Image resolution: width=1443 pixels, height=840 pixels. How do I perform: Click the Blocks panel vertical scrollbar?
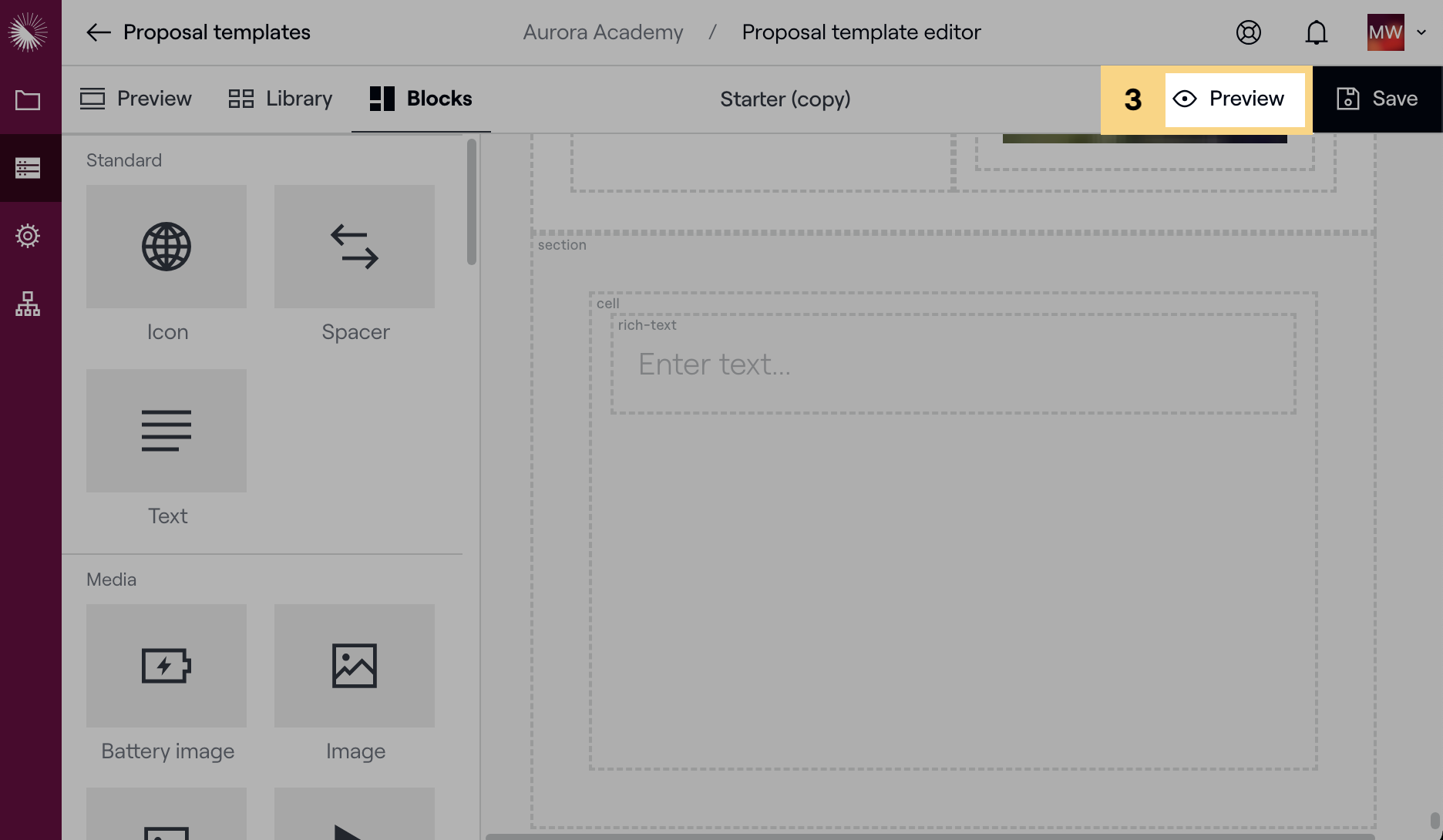471,202
